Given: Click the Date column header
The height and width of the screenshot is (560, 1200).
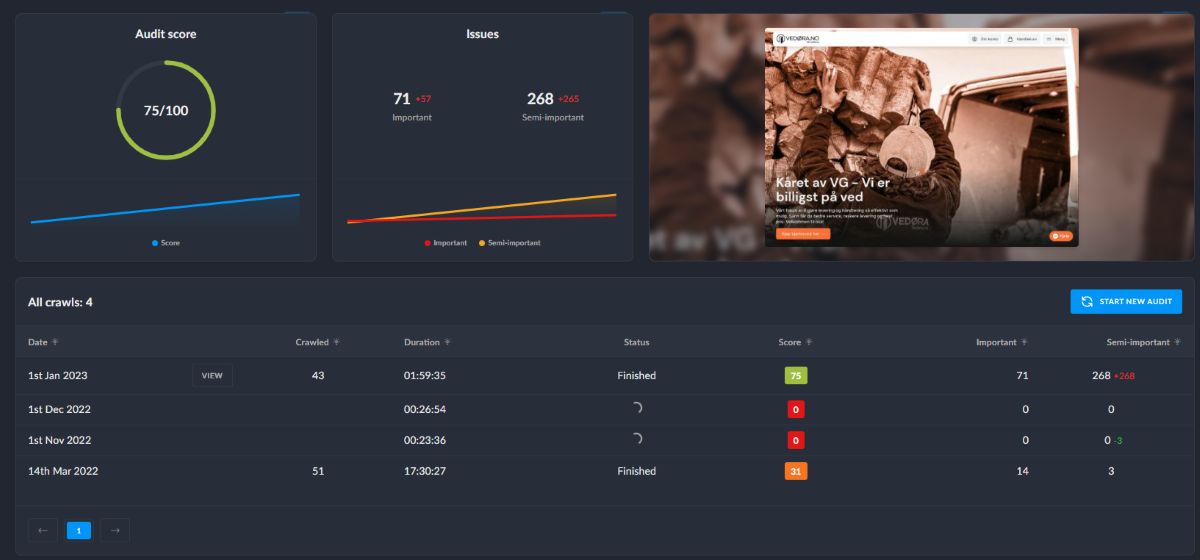Looking at the screenshot, I should pos(38,342).
